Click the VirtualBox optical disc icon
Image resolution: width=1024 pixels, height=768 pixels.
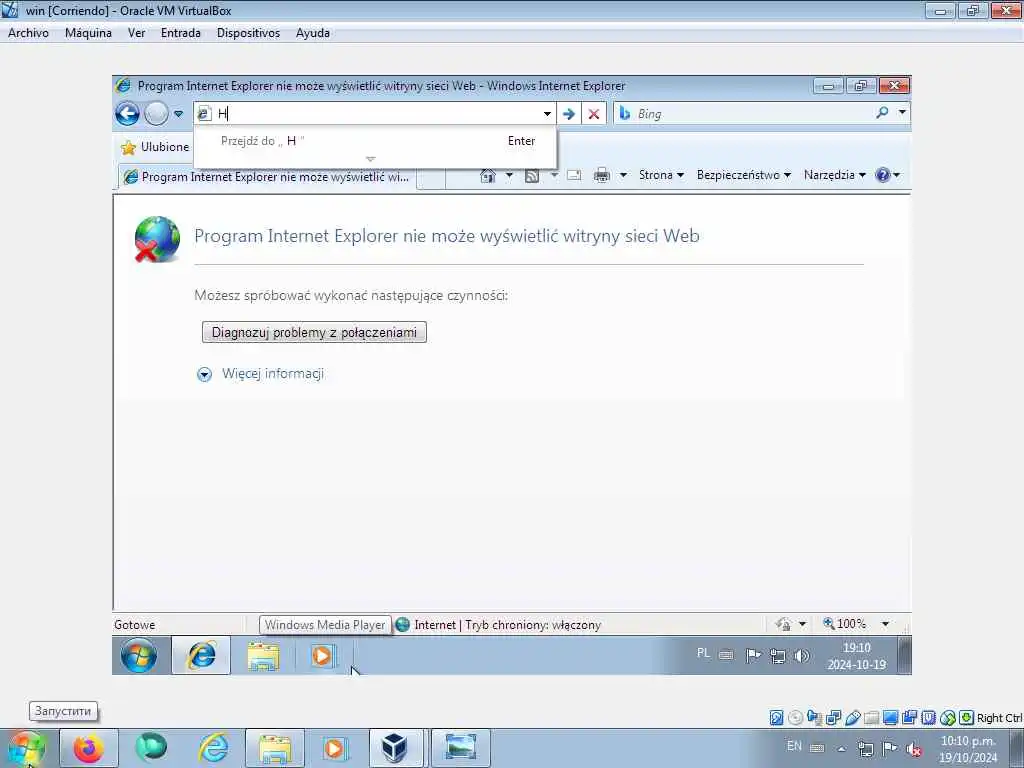point(795,718)
